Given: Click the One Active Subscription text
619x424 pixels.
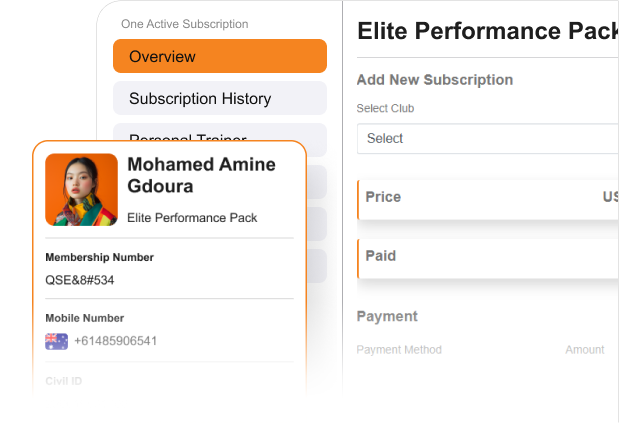Looking at the screenshot, I should coord(184,24).
